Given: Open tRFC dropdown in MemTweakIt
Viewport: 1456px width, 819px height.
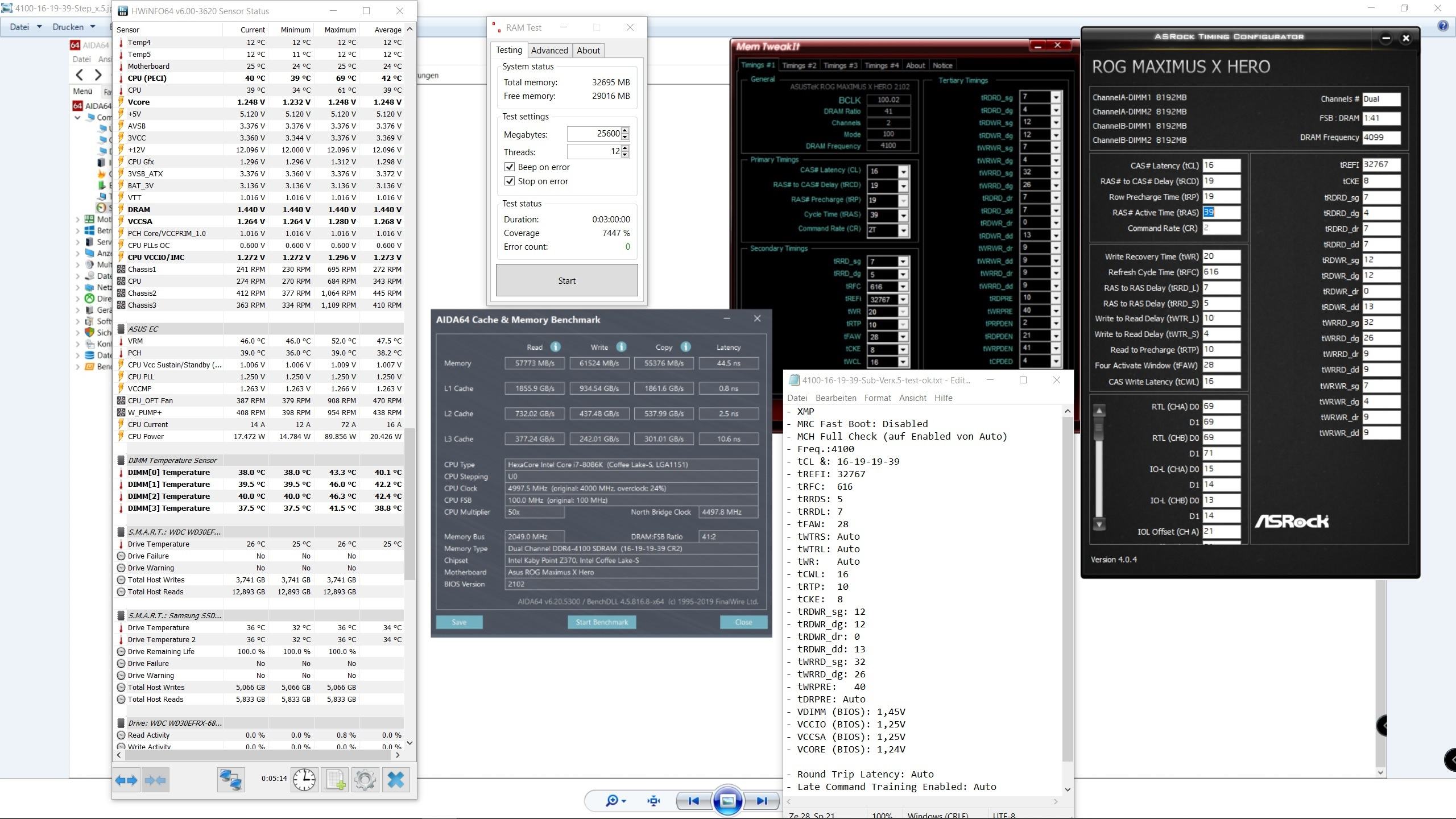Looking at the screenshot, I should coord(903,287).
